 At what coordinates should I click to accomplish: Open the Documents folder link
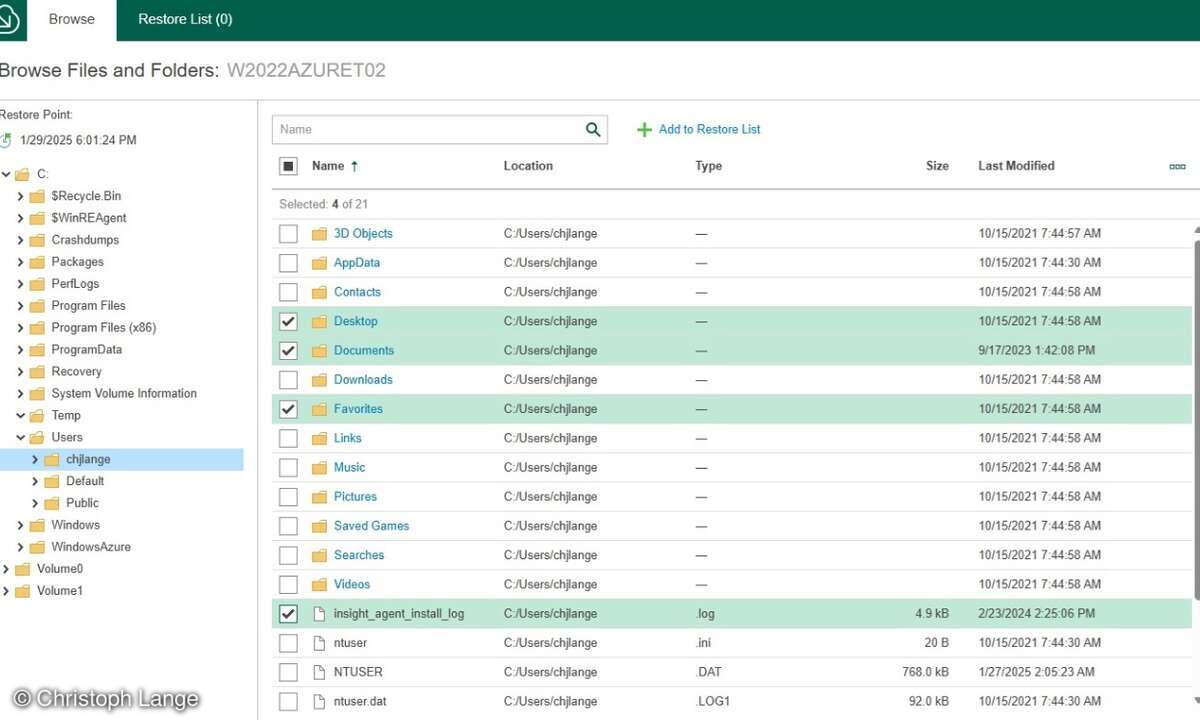coord(363,351)
